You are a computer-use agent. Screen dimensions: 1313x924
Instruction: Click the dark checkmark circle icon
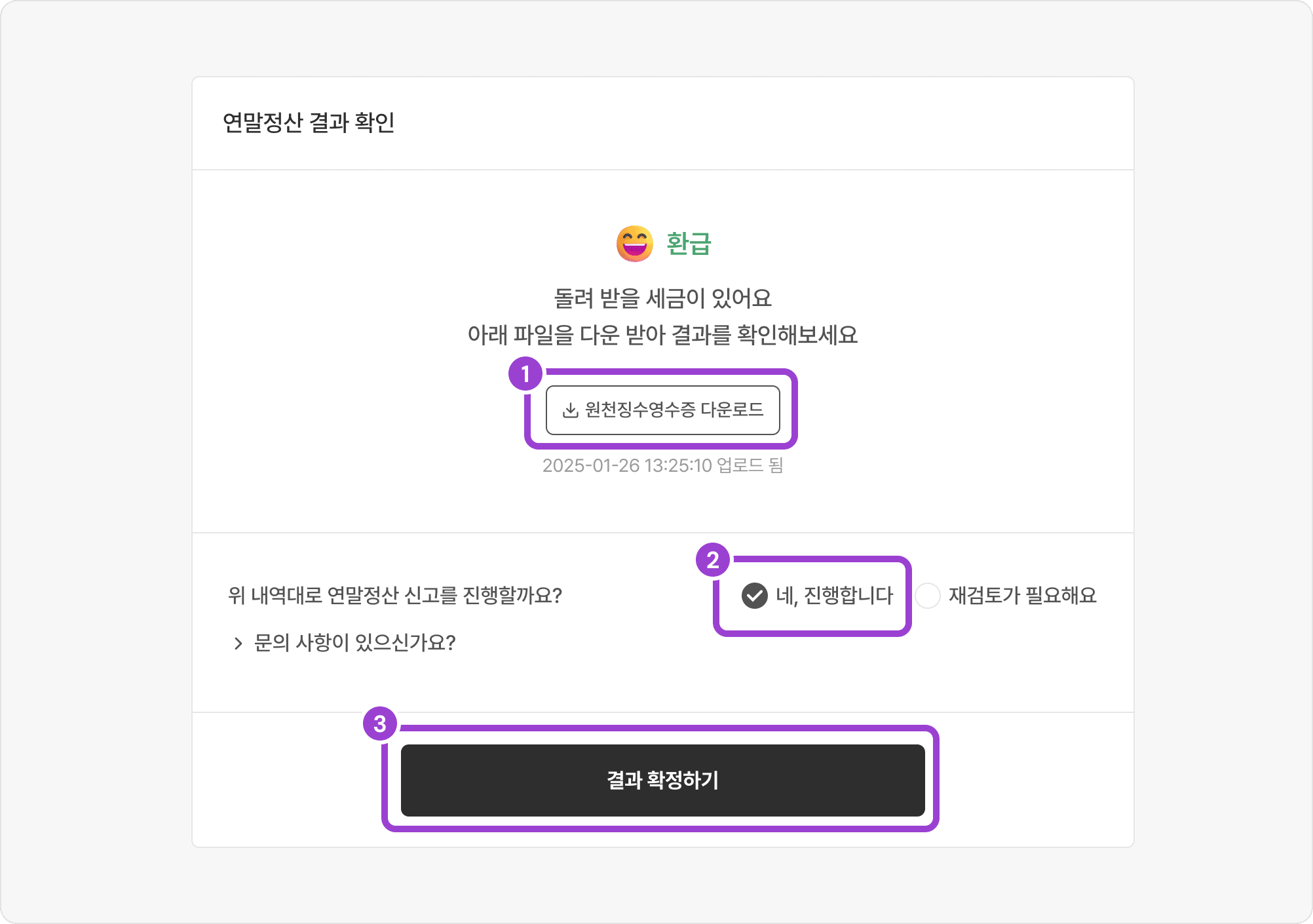(x=755, y=596)
